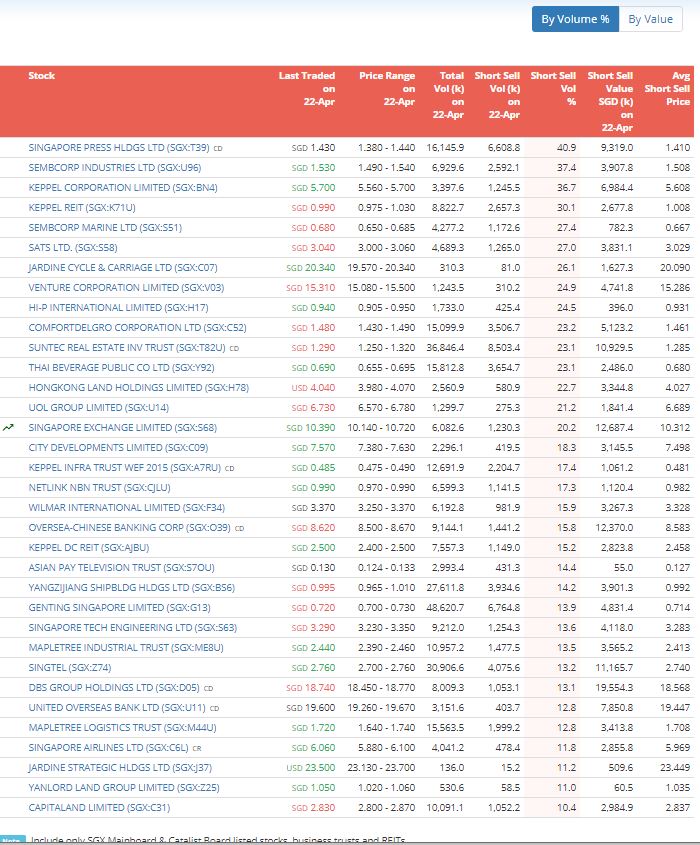
Task: Open Sembcorp Industries Ltd (SGX:U96) link
Action: click(x=114, y=168)
